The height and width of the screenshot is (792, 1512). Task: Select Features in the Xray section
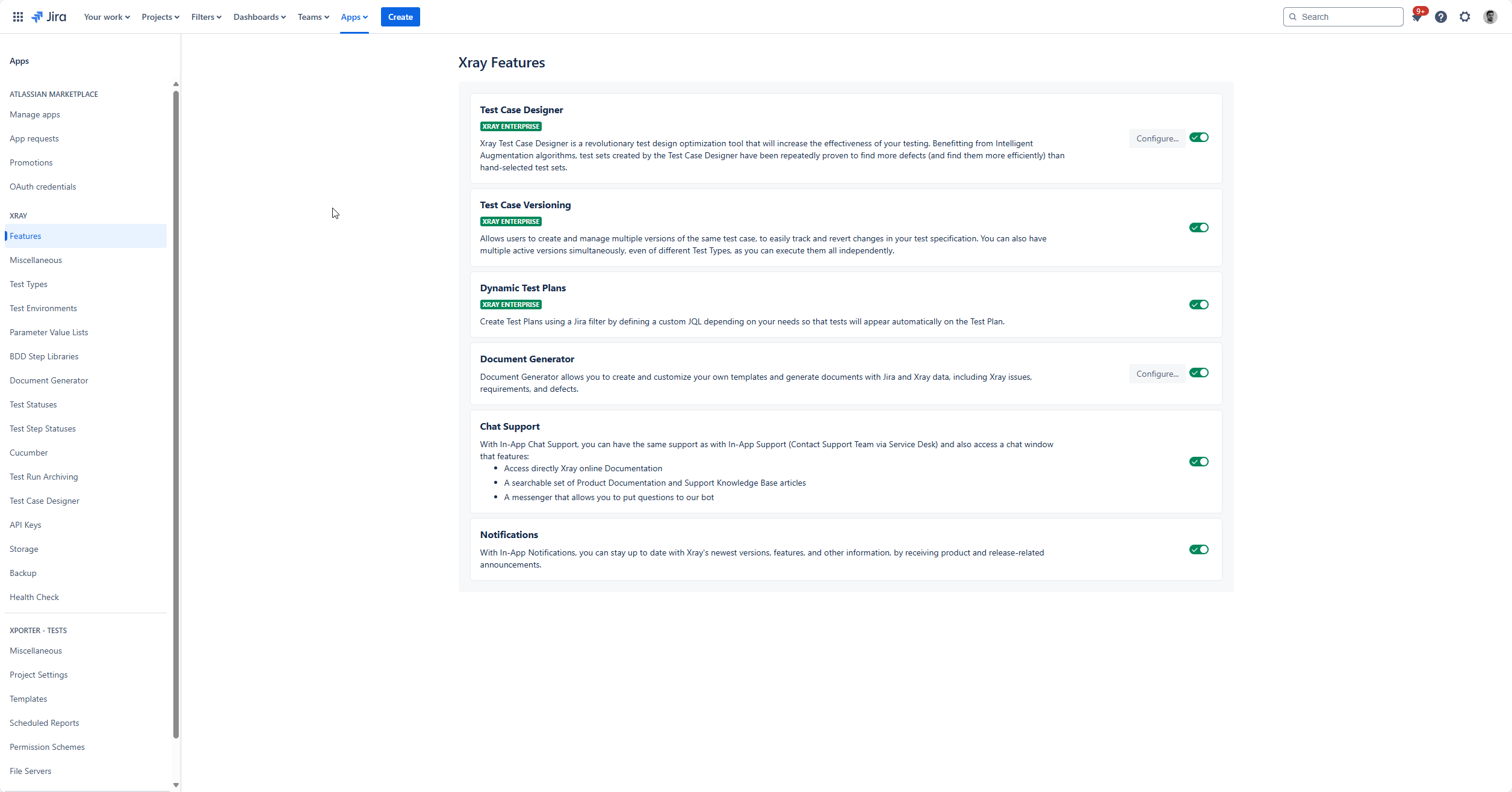(x=85, y=236)
